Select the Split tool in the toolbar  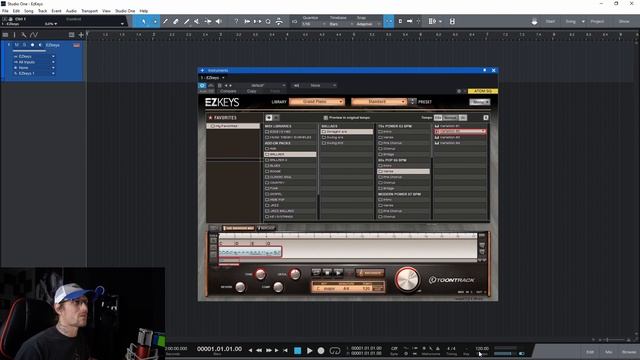[x=165, y=21]
